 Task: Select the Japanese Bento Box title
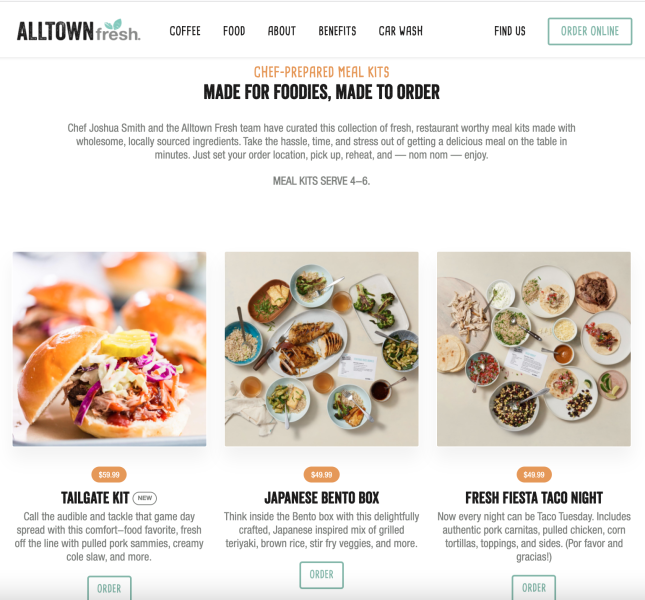pos(322,498)
